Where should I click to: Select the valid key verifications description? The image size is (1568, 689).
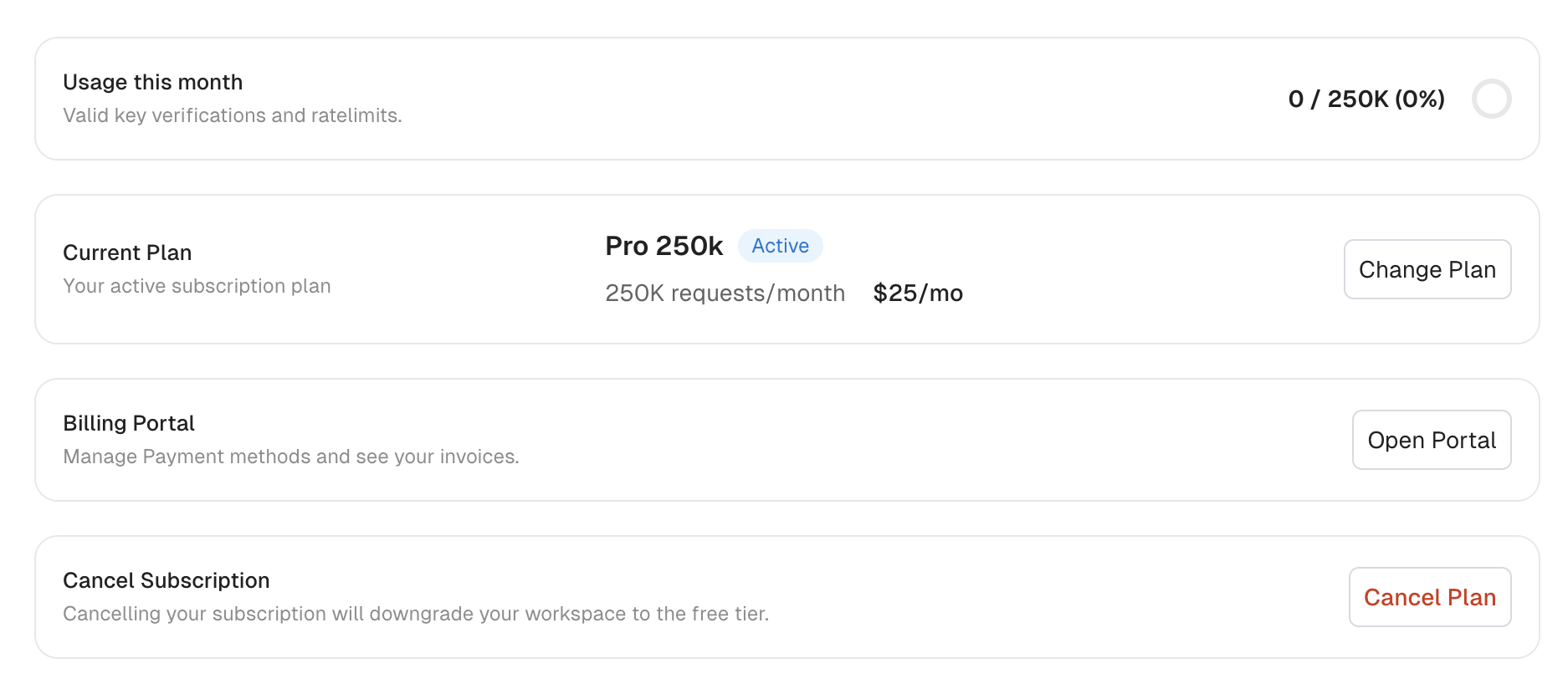tap(232, 115)
